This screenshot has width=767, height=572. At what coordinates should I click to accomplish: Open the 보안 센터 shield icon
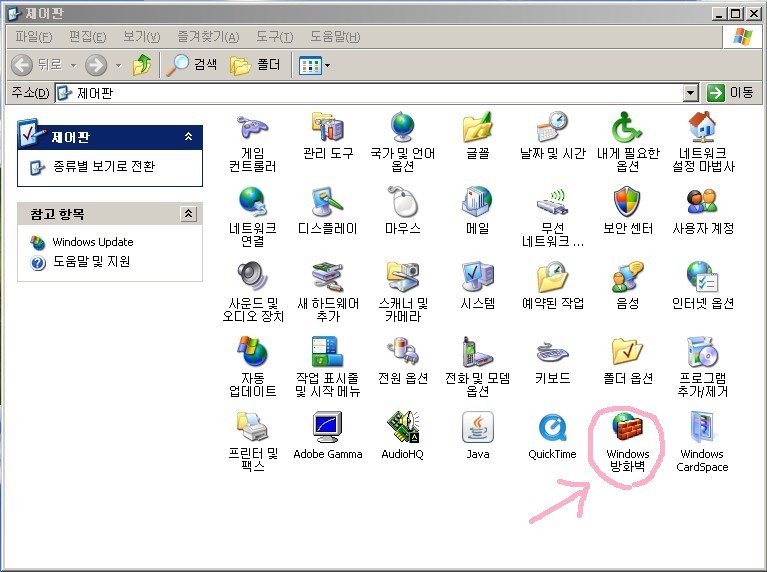click(x=627, y=201)
